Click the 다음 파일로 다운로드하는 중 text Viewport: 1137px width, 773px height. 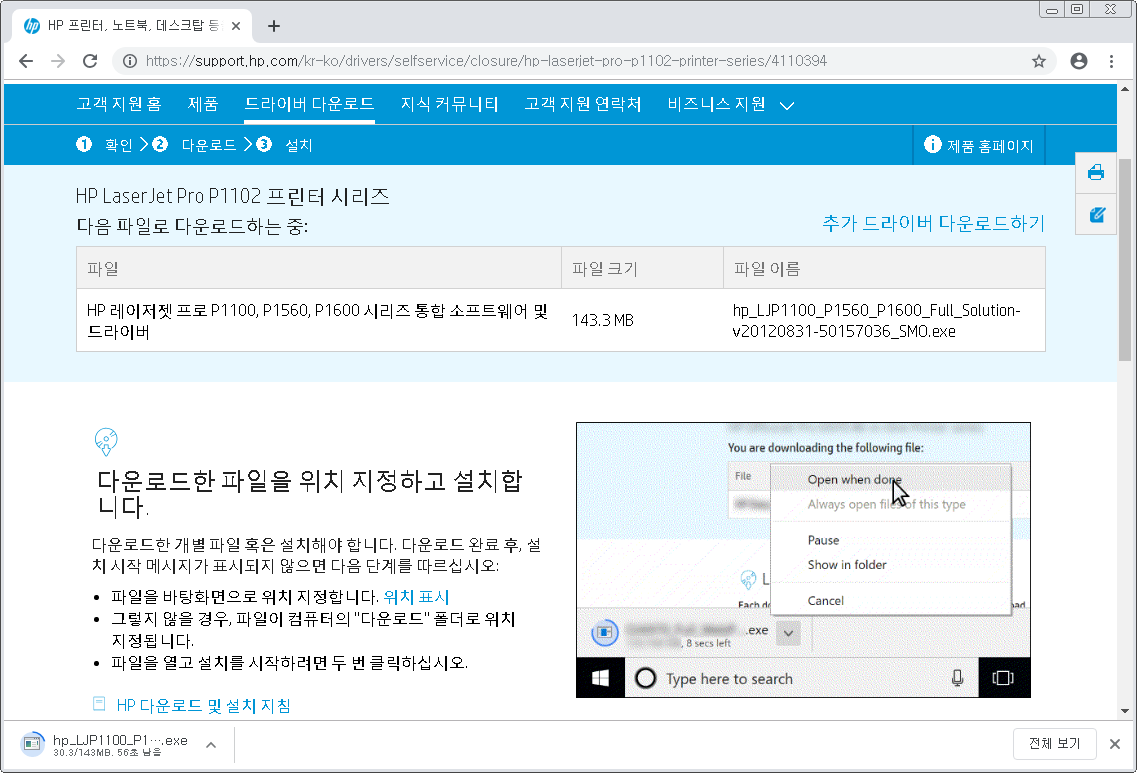tap(192, 226)
